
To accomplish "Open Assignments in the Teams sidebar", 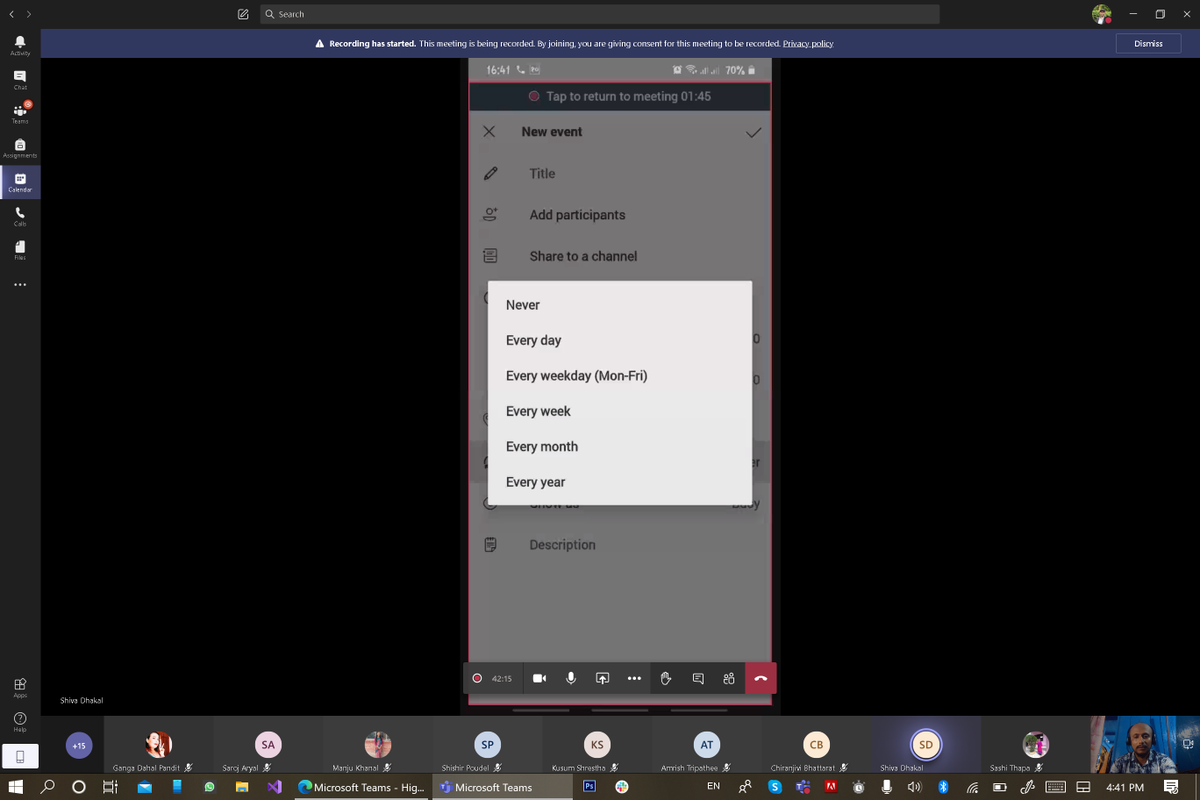I will pos(20,148).
